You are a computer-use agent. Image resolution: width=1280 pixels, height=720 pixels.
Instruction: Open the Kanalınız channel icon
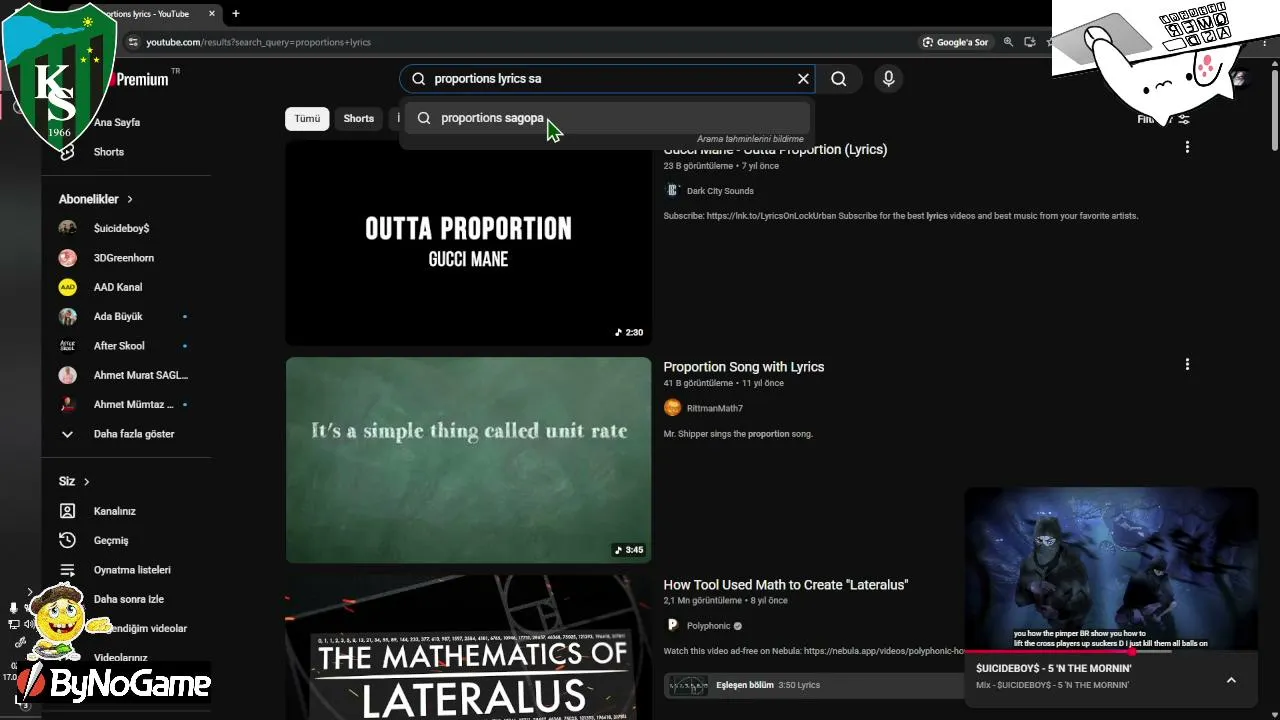[x=67, y=511]
